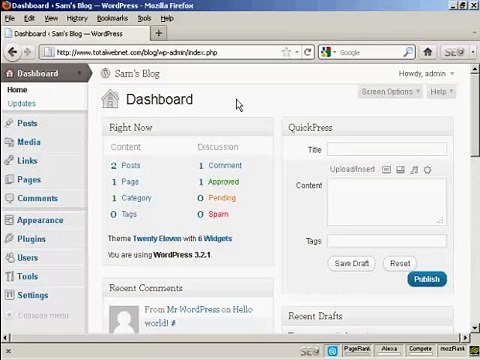Open the Firefox Help menu

(x=167, y=18)
